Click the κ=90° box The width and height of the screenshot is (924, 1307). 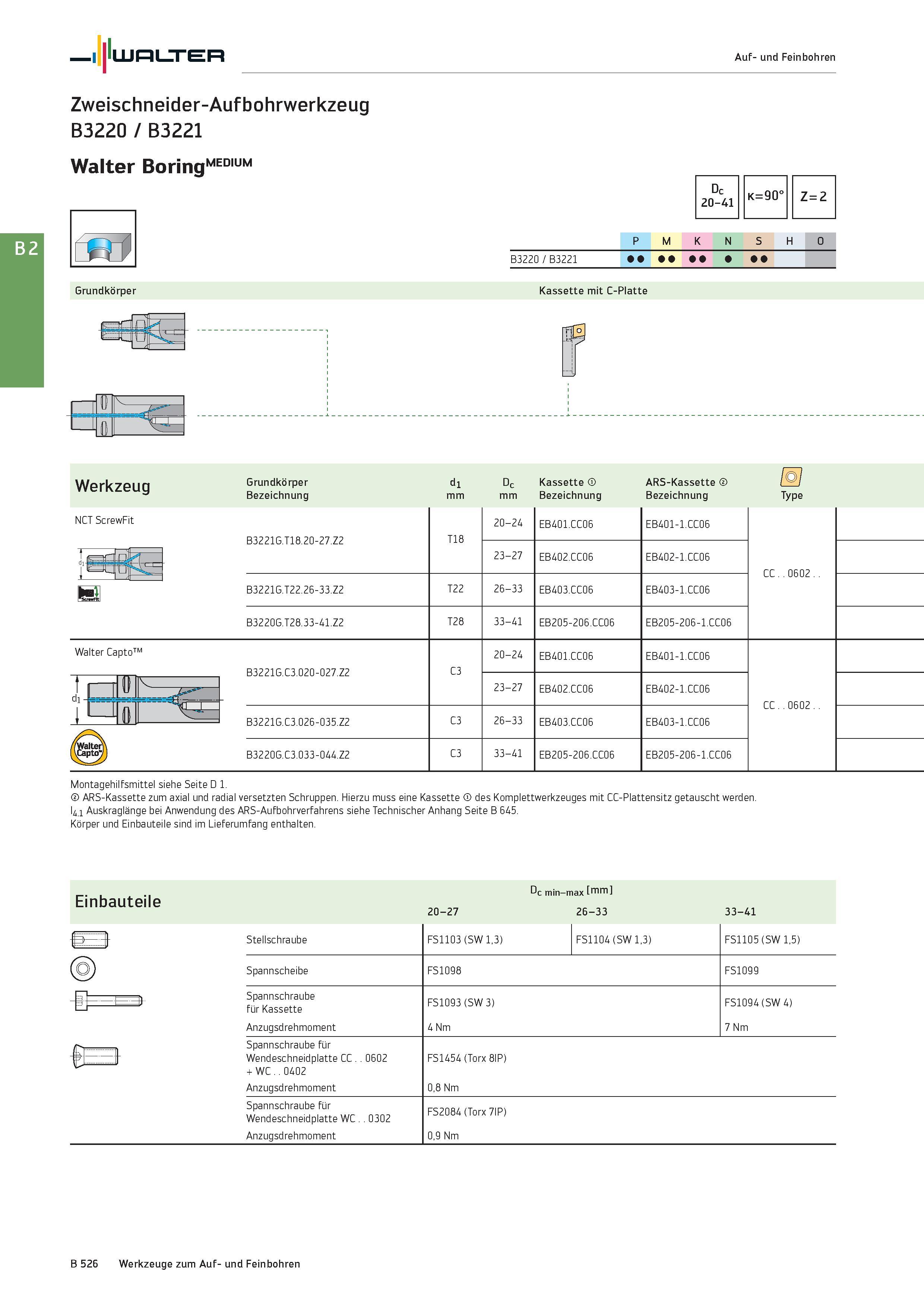coord(765,197)
